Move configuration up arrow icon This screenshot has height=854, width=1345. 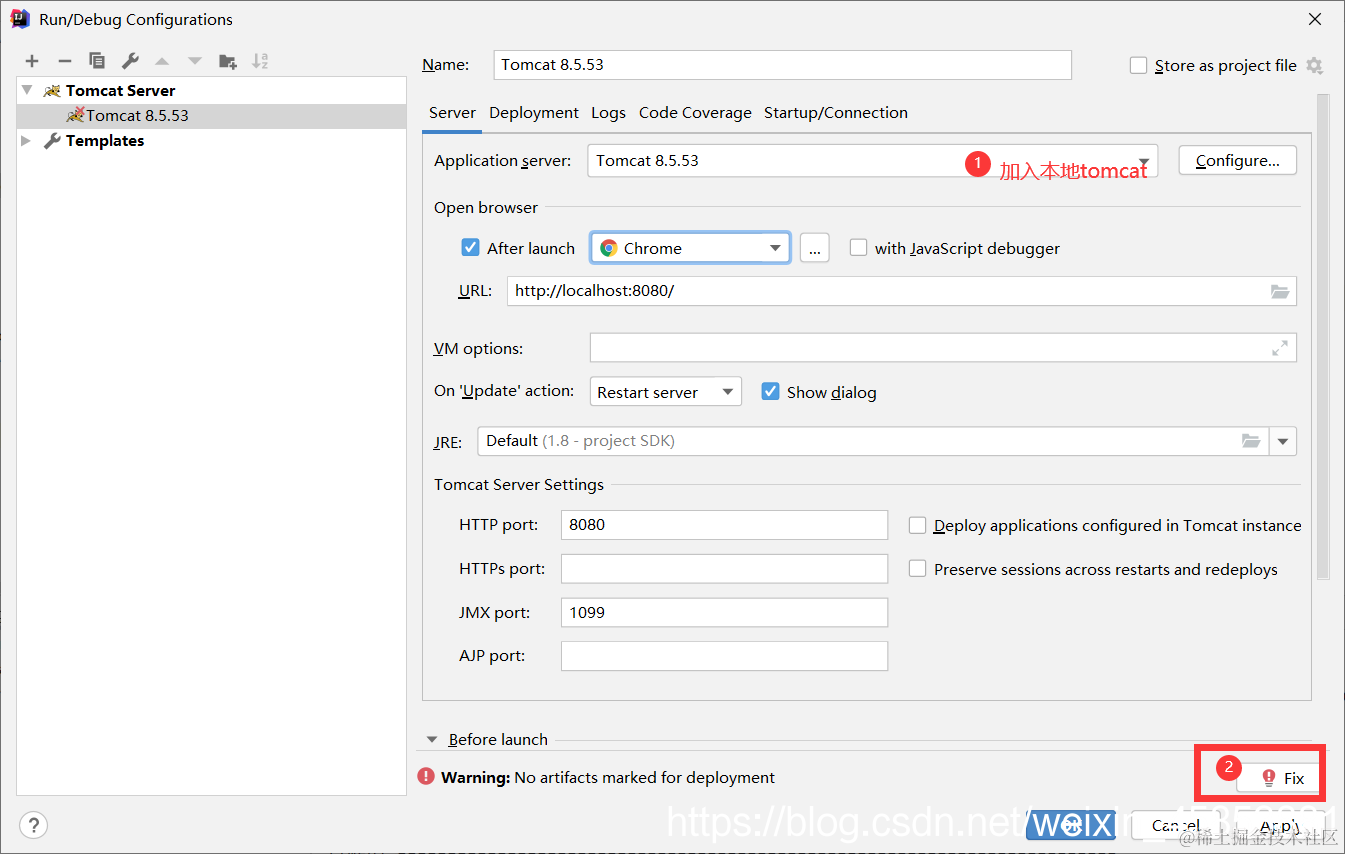(162, 61)
